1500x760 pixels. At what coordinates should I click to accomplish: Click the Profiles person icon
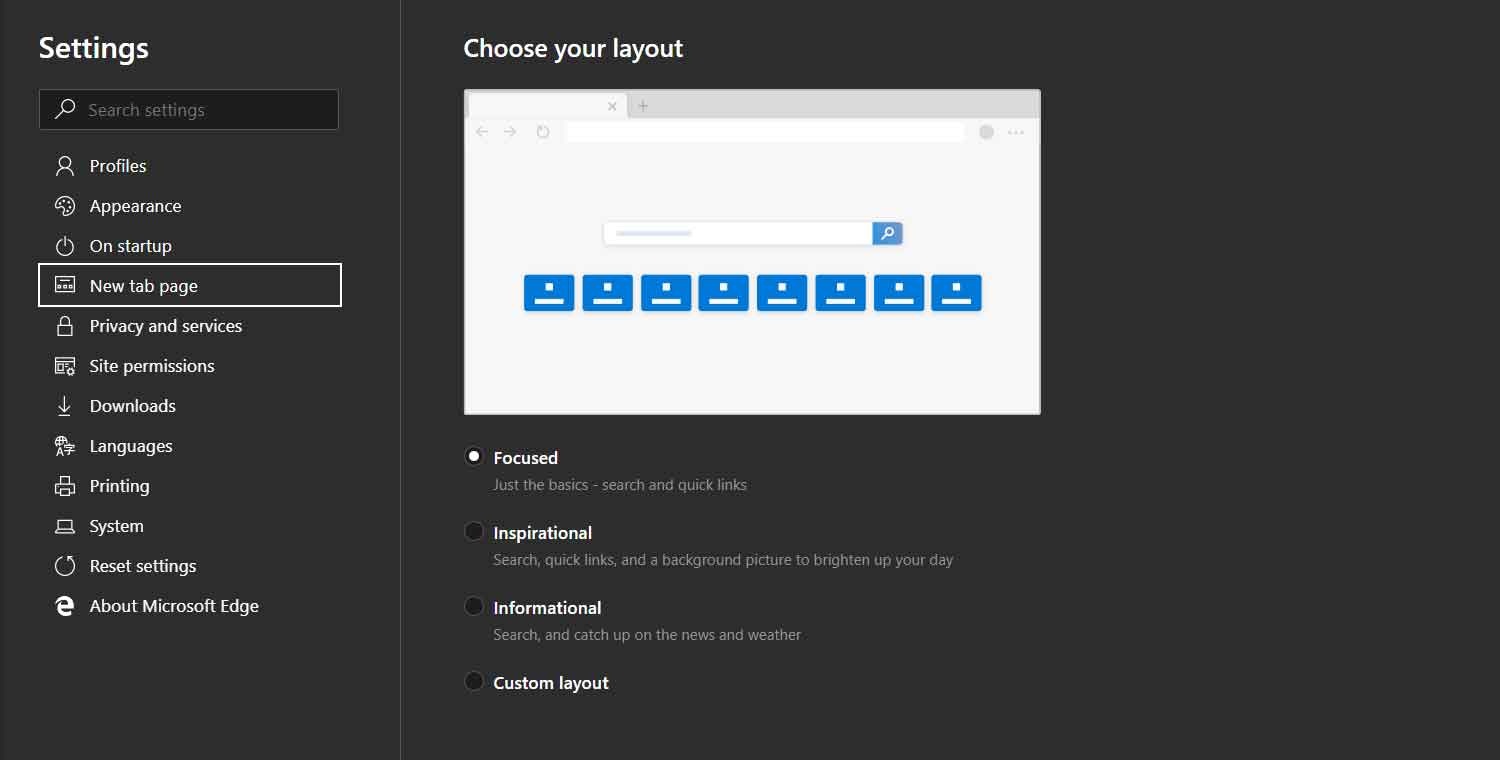pyautogui.click(x=65, y=166)
